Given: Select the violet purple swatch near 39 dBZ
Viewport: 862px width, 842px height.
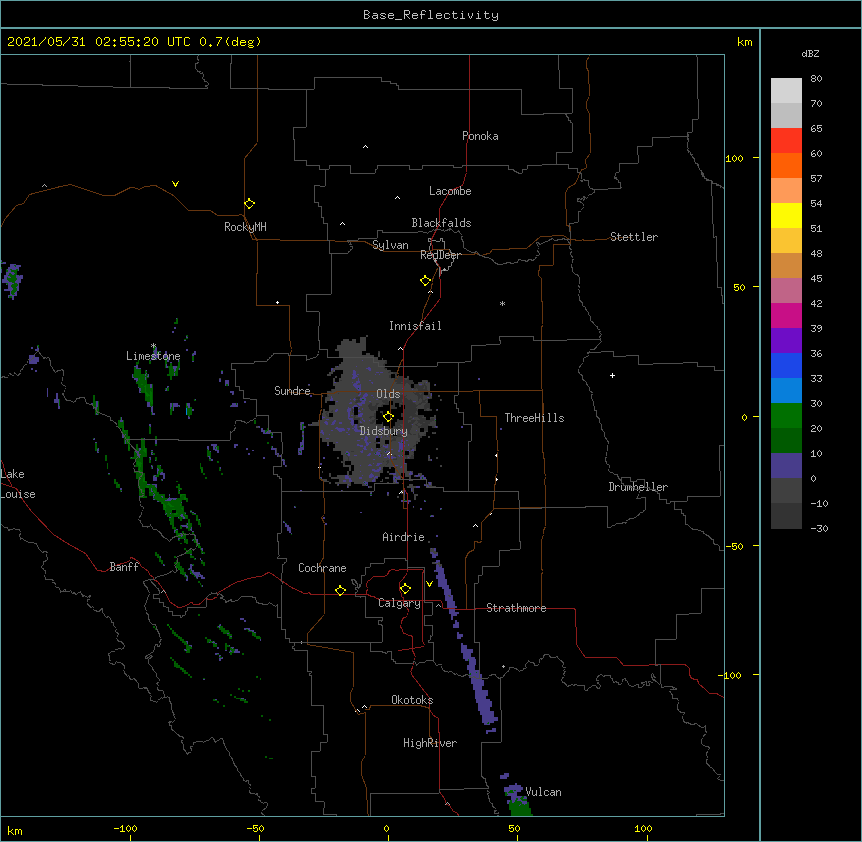Looking at the screenshot, I should (786, 340).
